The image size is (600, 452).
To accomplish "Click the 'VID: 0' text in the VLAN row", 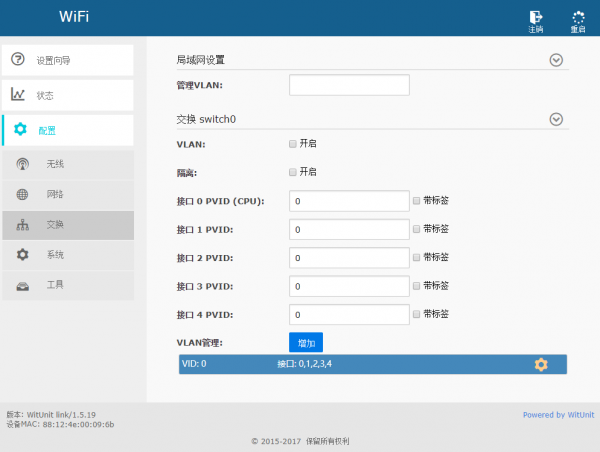I will 194,364.
